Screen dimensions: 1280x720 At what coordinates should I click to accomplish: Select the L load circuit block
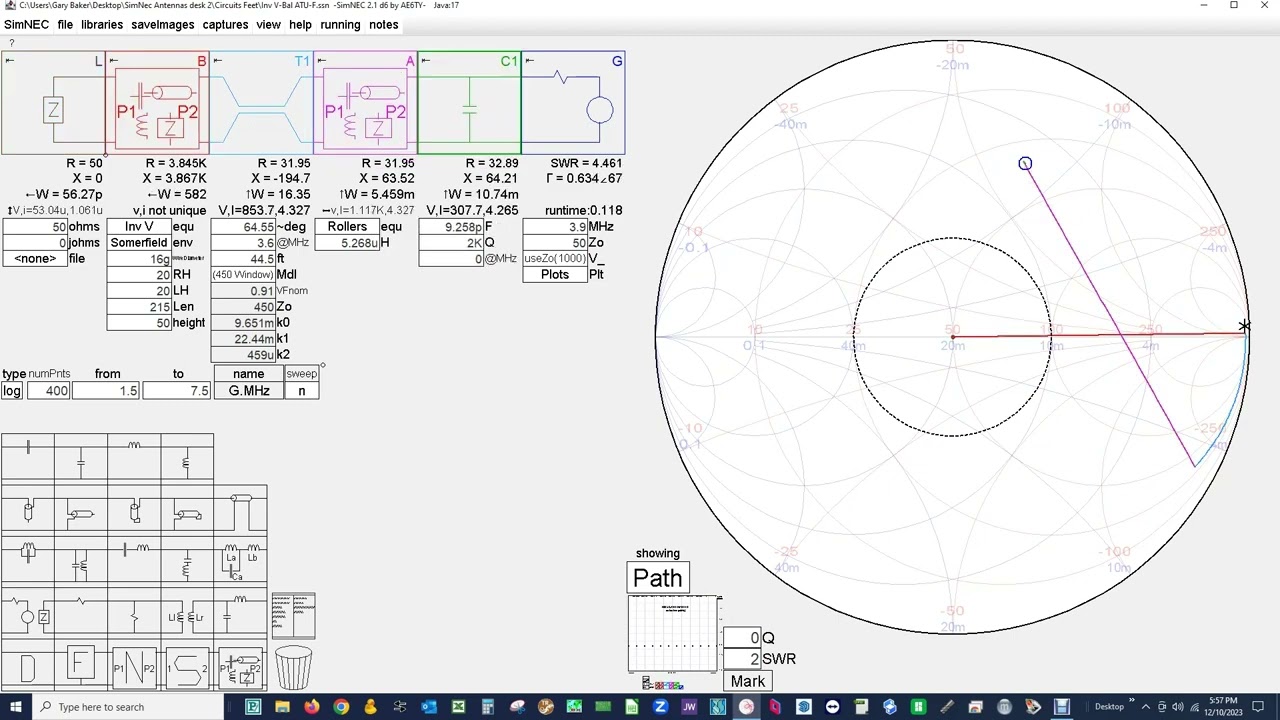(53, 103)
